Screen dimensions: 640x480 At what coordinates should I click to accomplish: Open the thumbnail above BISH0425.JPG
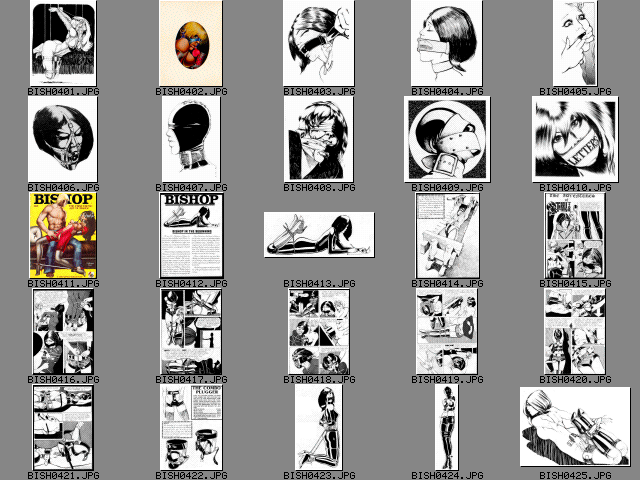575,427
